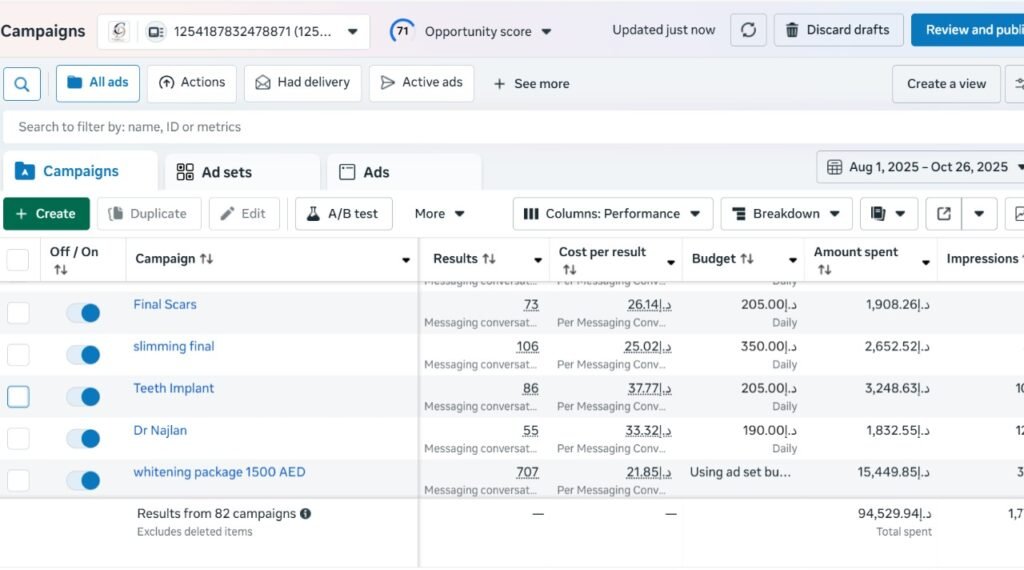Check the select-all header checkbox
The width and height of the screenshot is (1024, 570).
[x=18, y=260]
